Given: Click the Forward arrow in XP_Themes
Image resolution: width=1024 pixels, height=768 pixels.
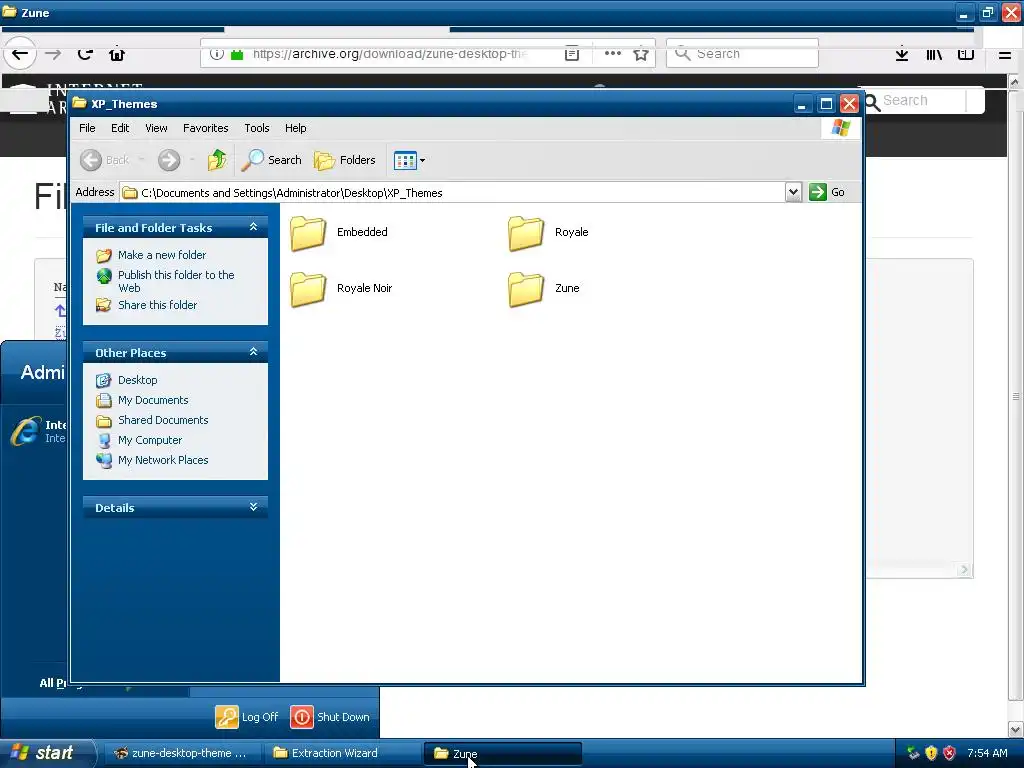Looking at the screenshot, I should 169,160.
